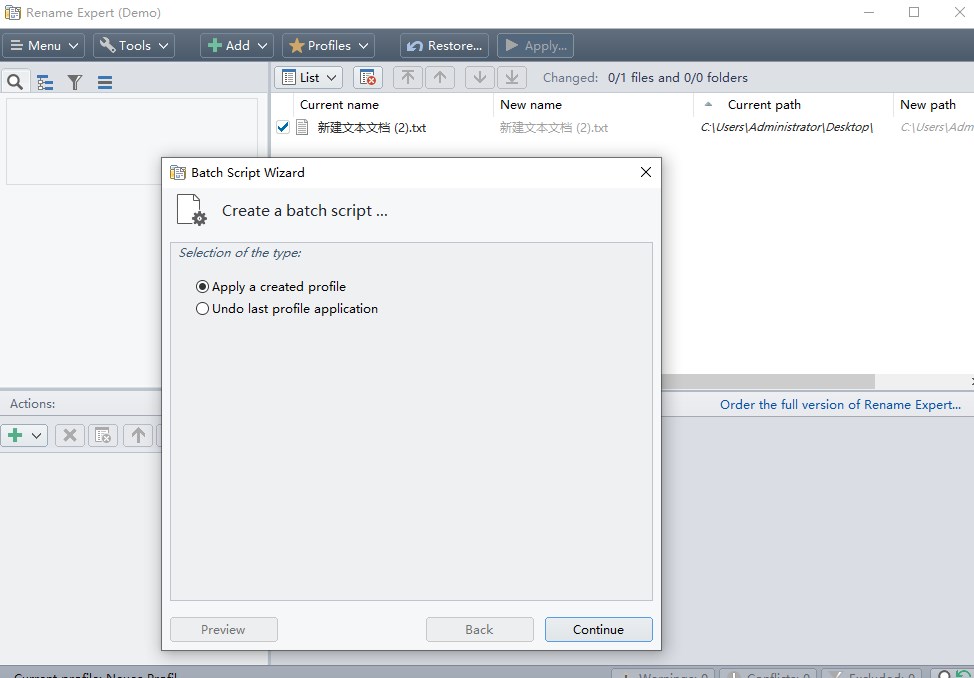Click the New path column header
The image size is (974, 678).
click(928, 105)
